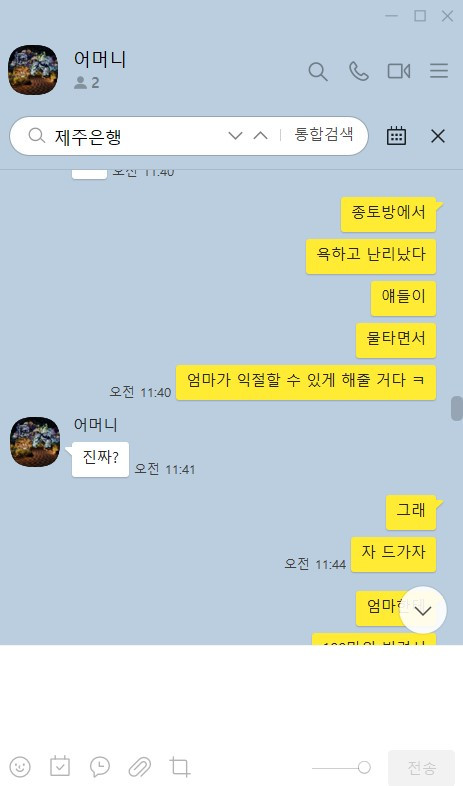Image resolution: width=463 pixels, height=786 pixels.
Task: Start a video call with 어머니
Action: (399, 71)
